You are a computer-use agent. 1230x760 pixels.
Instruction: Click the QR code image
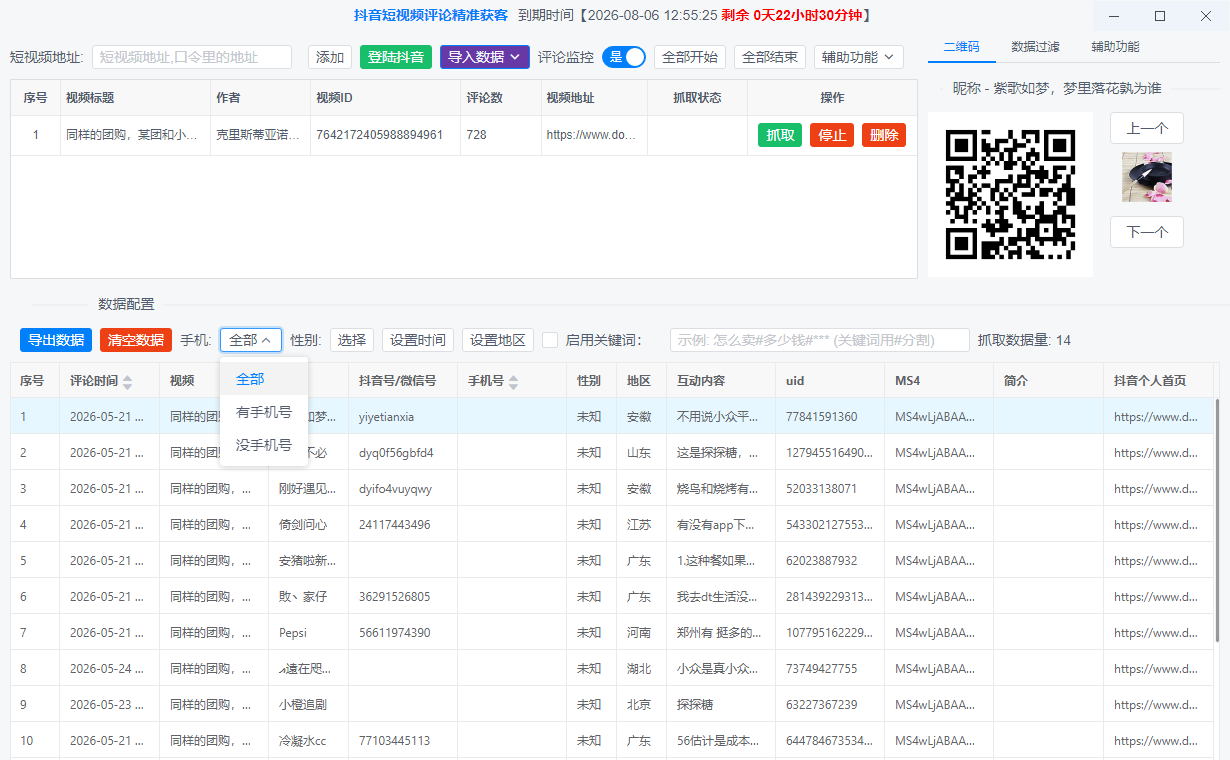[x=1010, y=194]
